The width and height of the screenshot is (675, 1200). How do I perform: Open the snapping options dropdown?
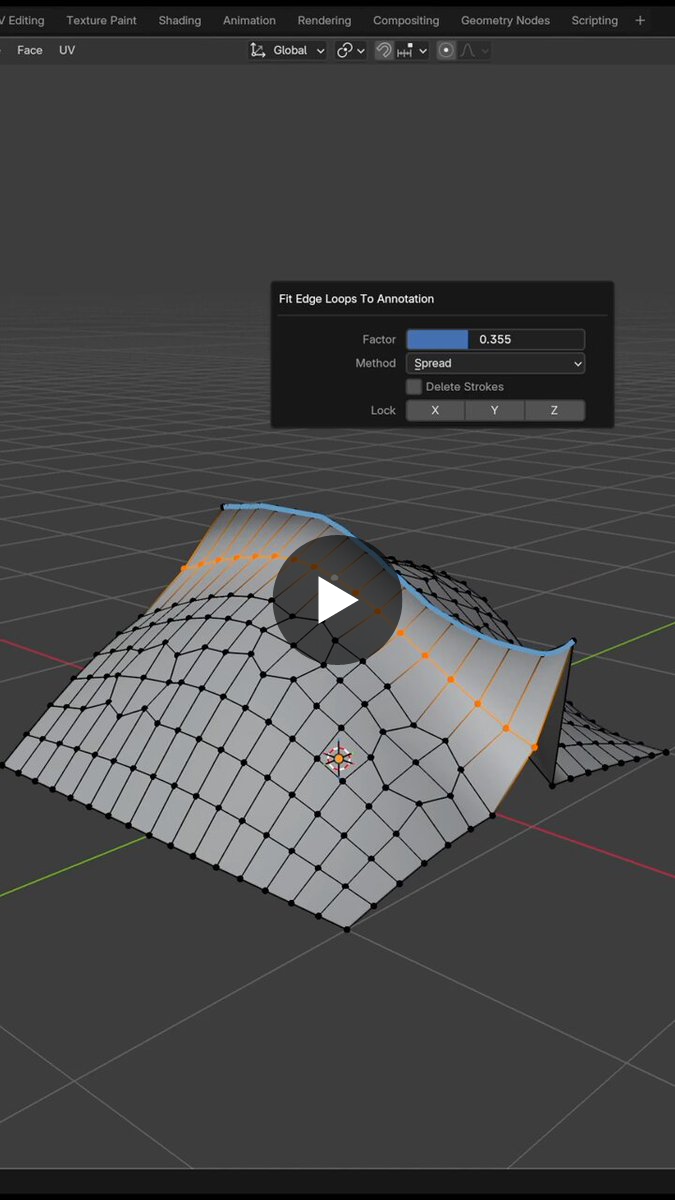point(412,50)
